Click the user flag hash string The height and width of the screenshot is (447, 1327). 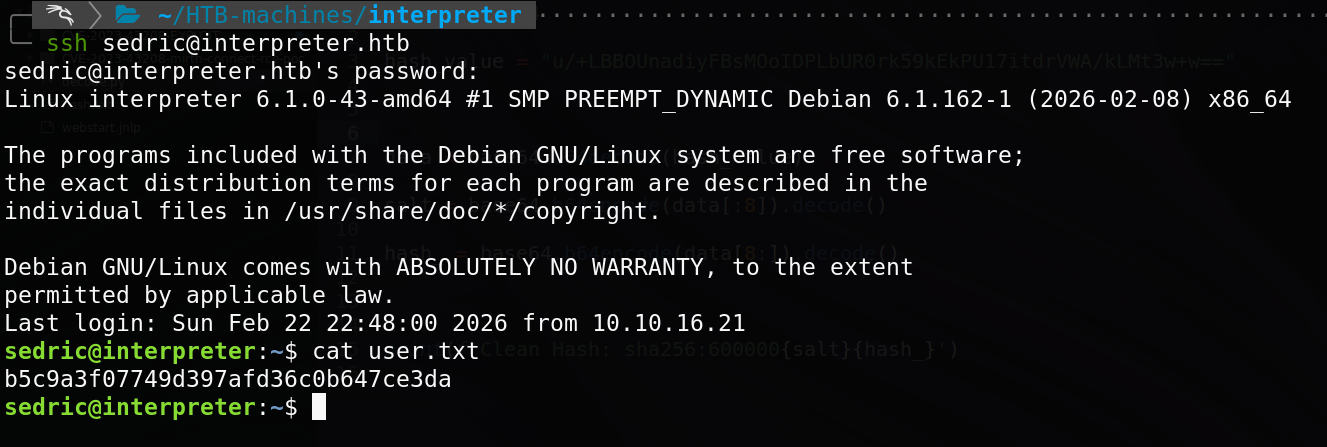pos(227,380)
